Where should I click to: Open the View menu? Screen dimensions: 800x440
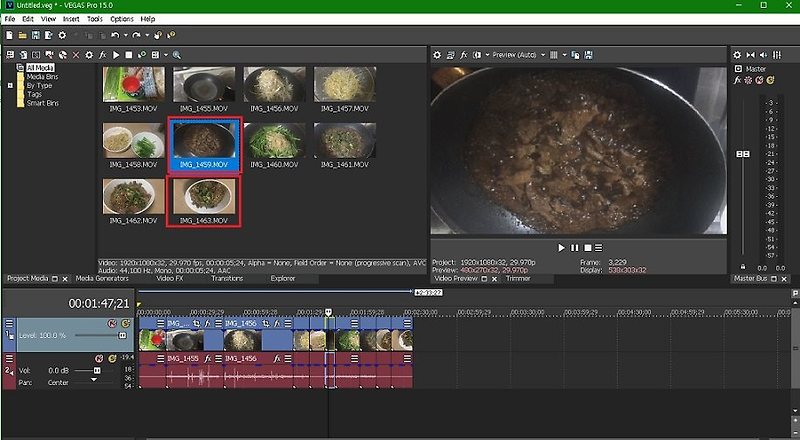(48, 19)
